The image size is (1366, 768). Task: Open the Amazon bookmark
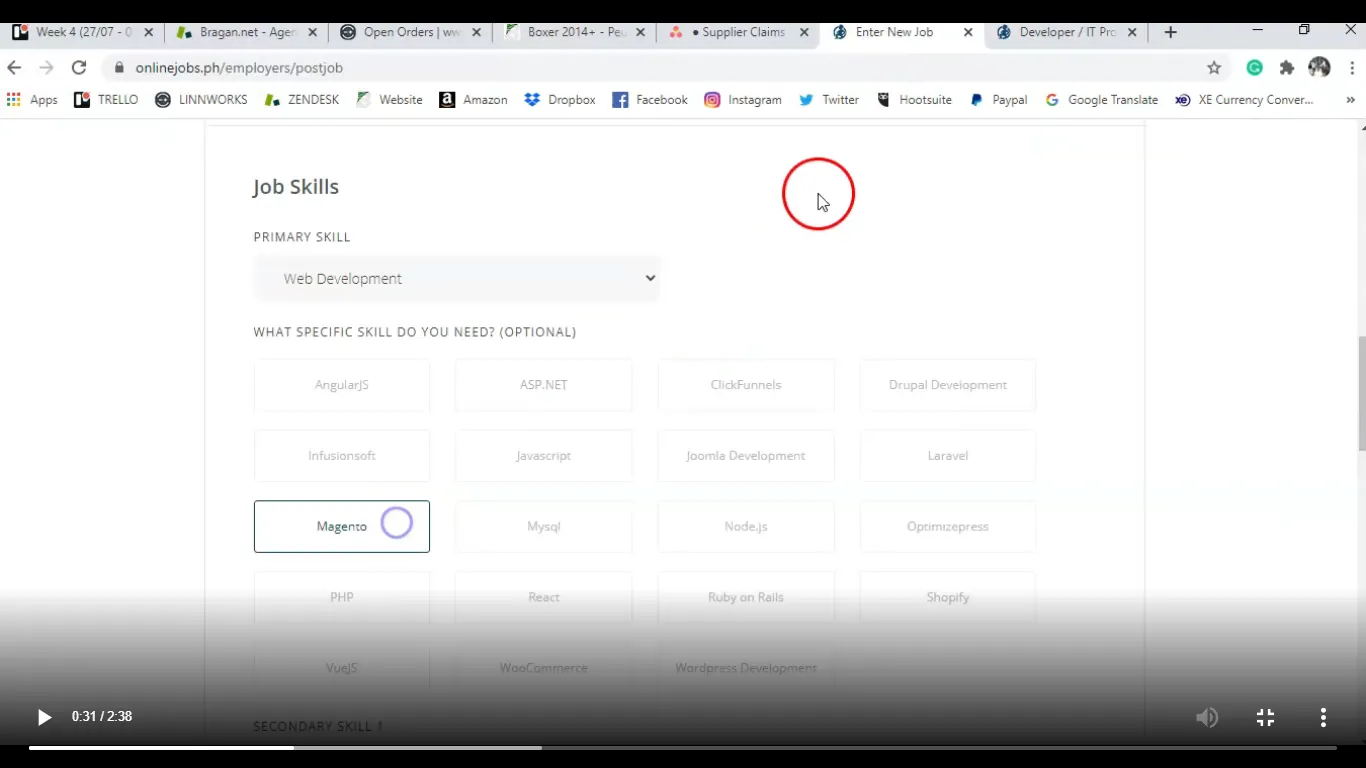[473, 100]
